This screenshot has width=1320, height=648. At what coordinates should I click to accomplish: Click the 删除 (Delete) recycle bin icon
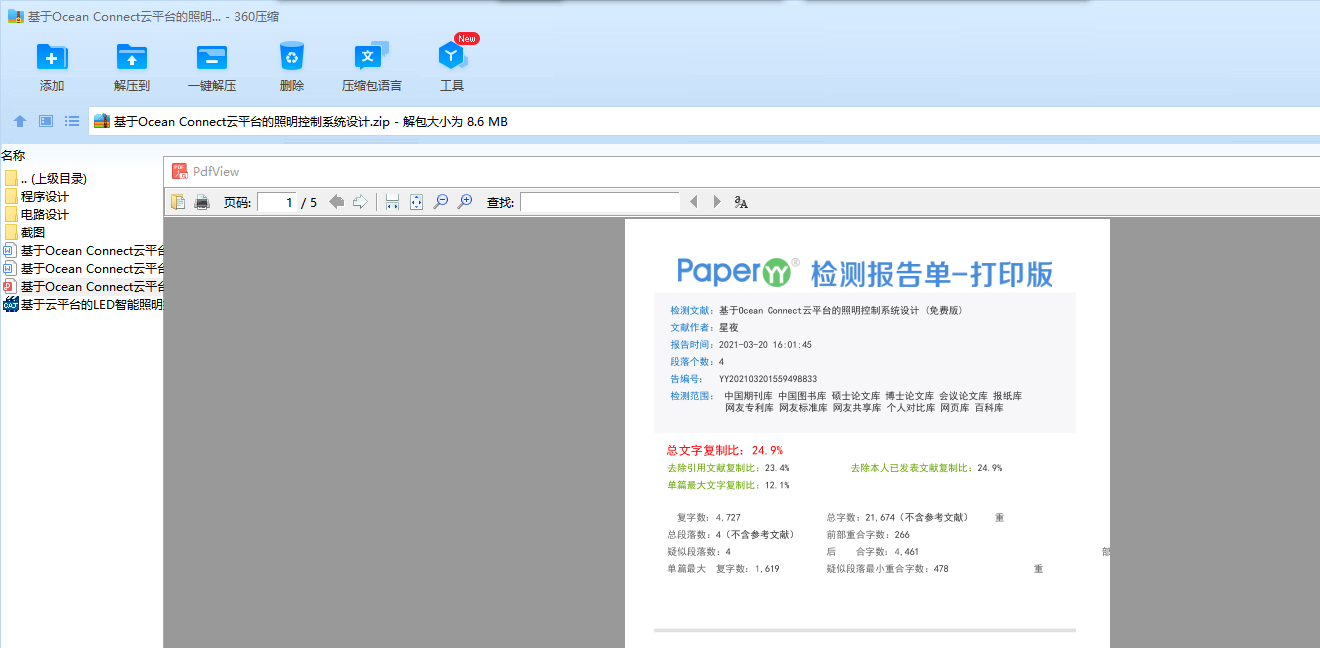292,56
